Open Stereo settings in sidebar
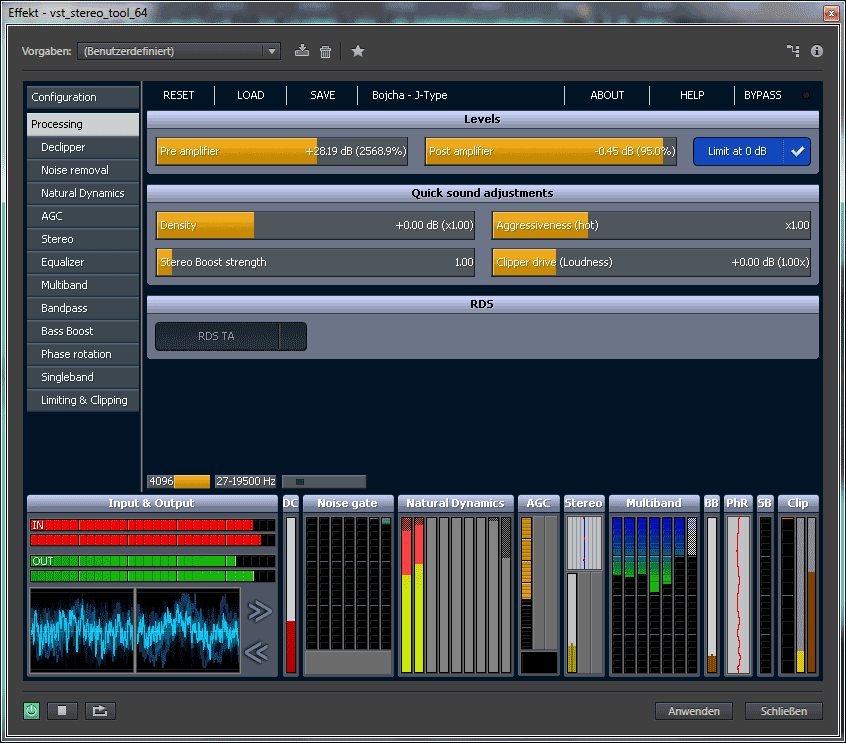Image resolution: width=846 pixels, height=743 pixels. pyautogui.click(x=83, y=239)
